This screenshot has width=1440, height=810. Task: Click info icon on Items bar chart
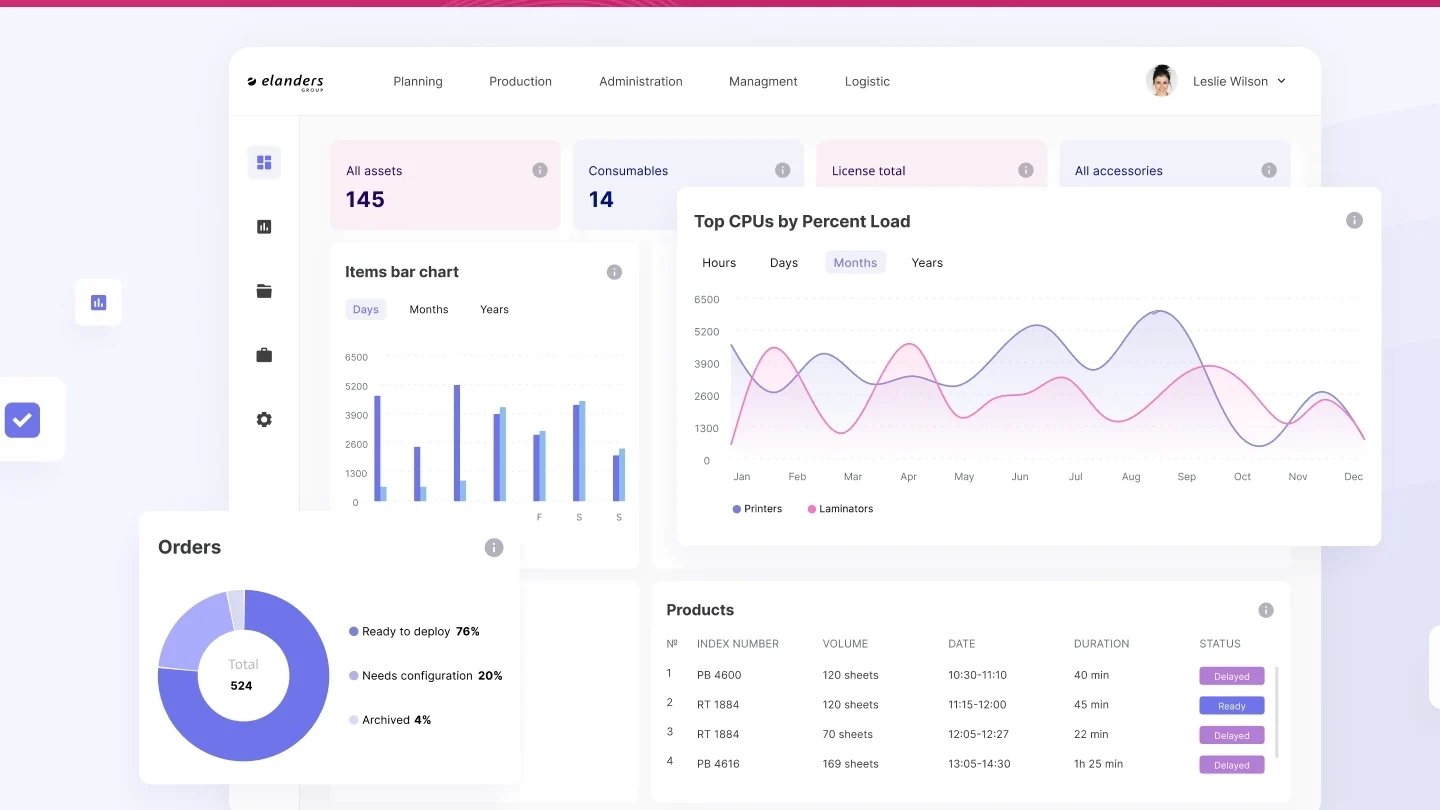coord(615,272)
